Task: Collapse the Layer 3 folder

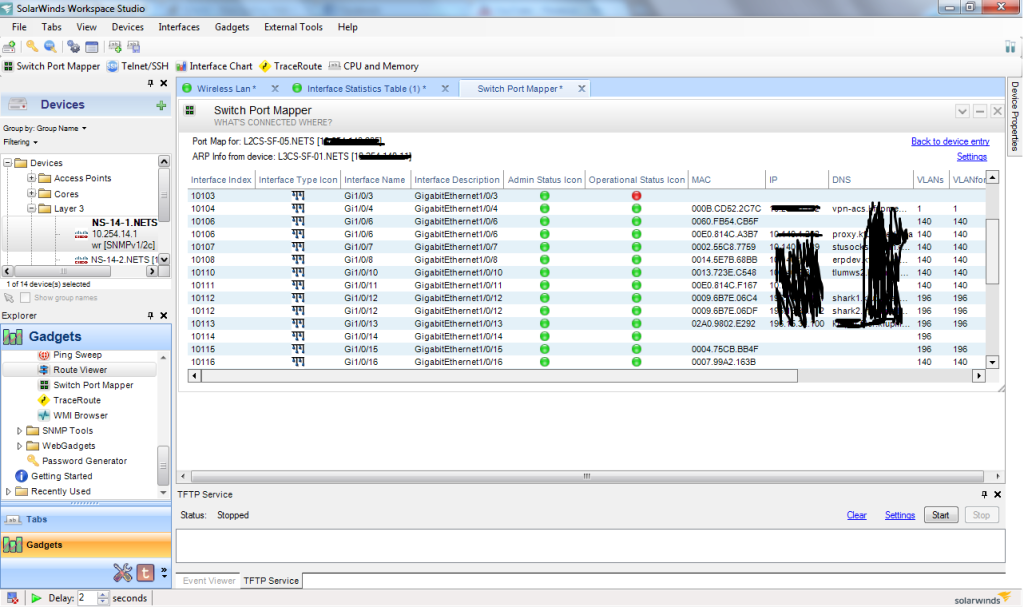Action: (x=31, y=208)
